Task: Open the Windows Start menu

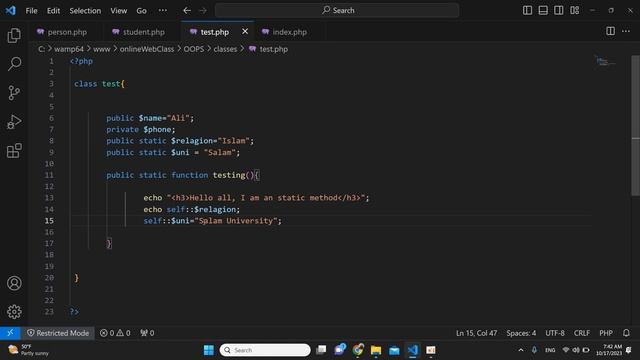Action: (209, 350)
